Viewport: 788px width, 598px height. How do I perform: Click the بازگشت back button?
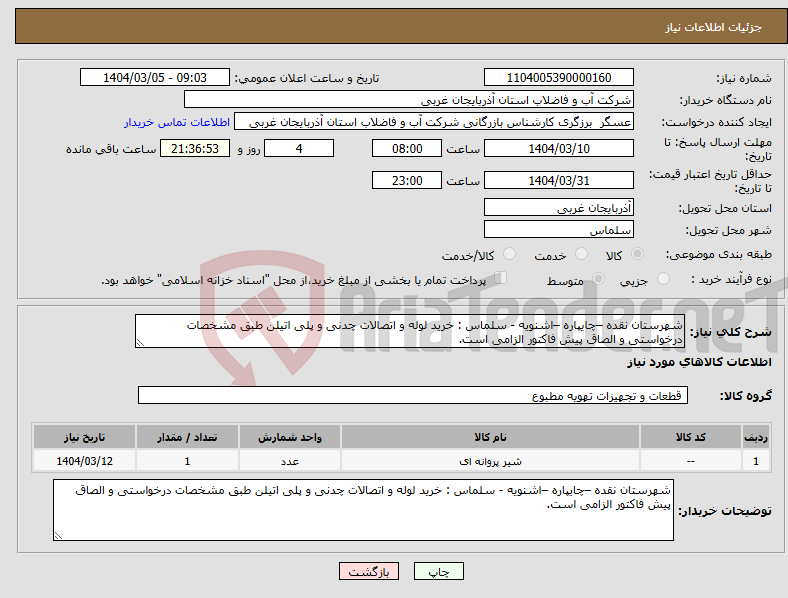pyautogui.click(x=369, y=571)
